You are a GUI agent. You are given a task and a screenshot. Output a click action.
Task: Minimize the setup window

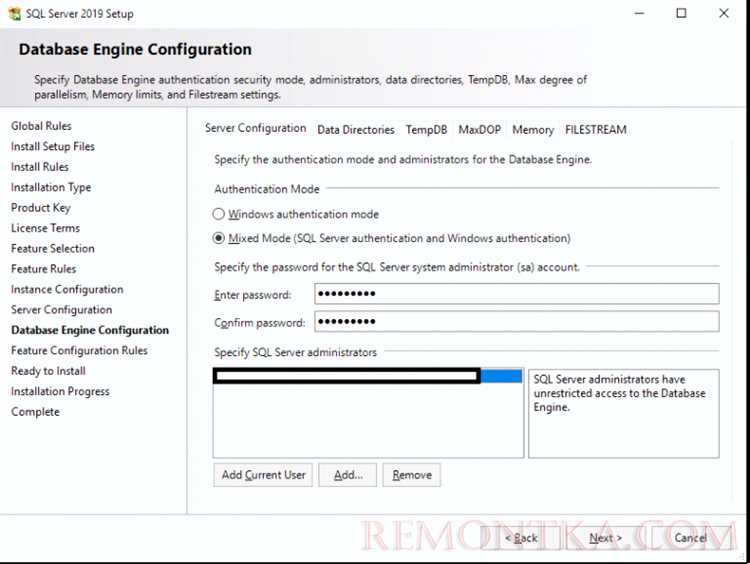(639, 13)
